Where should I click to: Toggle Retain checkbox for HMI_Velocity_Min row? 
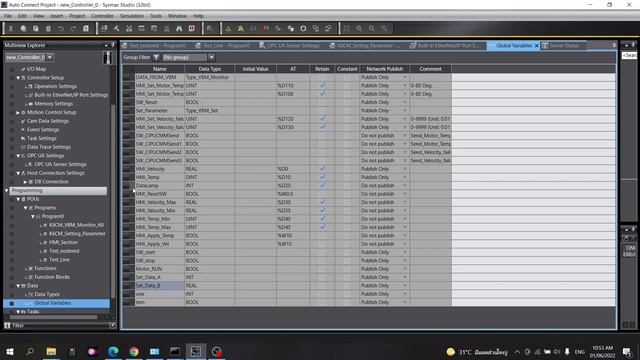click(x=322, y=210)
